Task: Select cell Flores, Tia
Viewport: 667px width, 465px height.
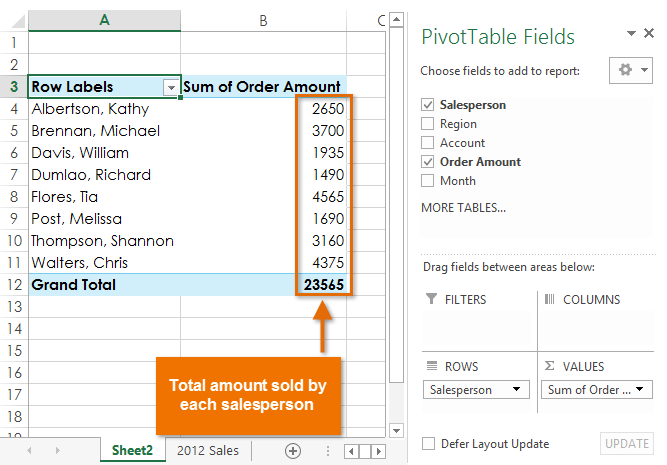Action: tap(104, 197)
